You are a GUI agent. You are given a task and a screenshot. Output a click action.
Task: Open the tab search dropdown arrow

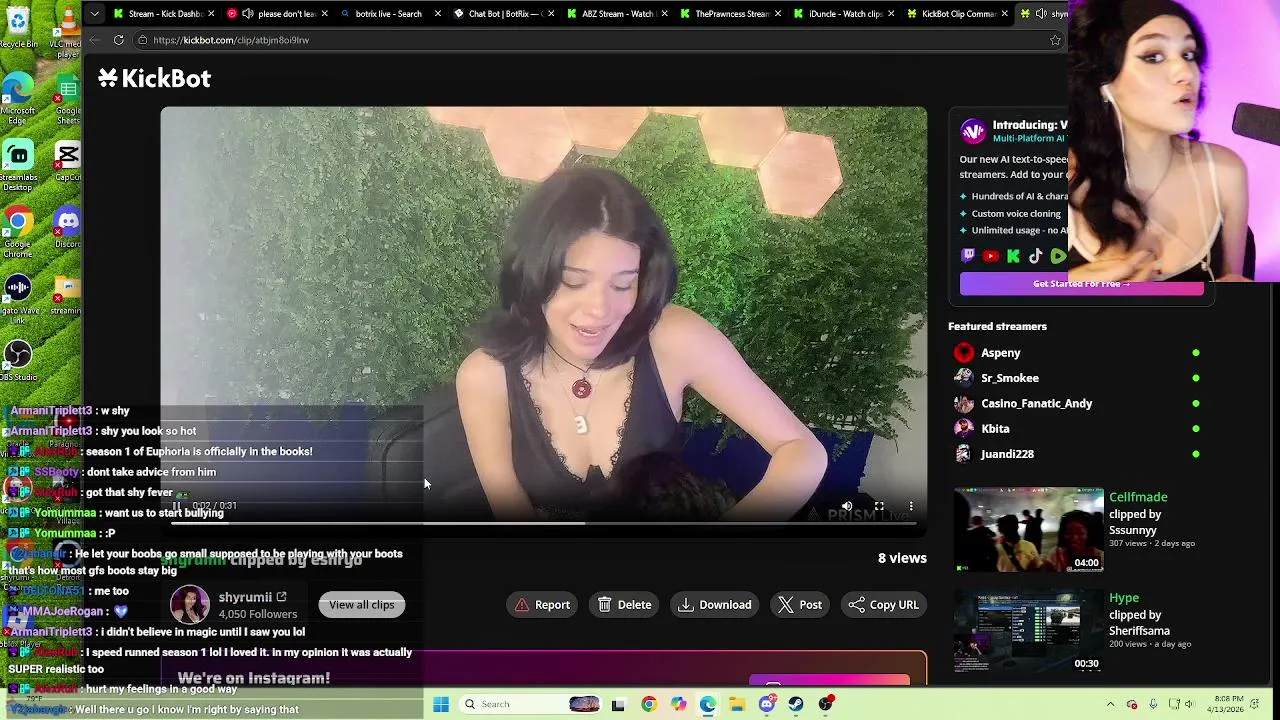94,14
